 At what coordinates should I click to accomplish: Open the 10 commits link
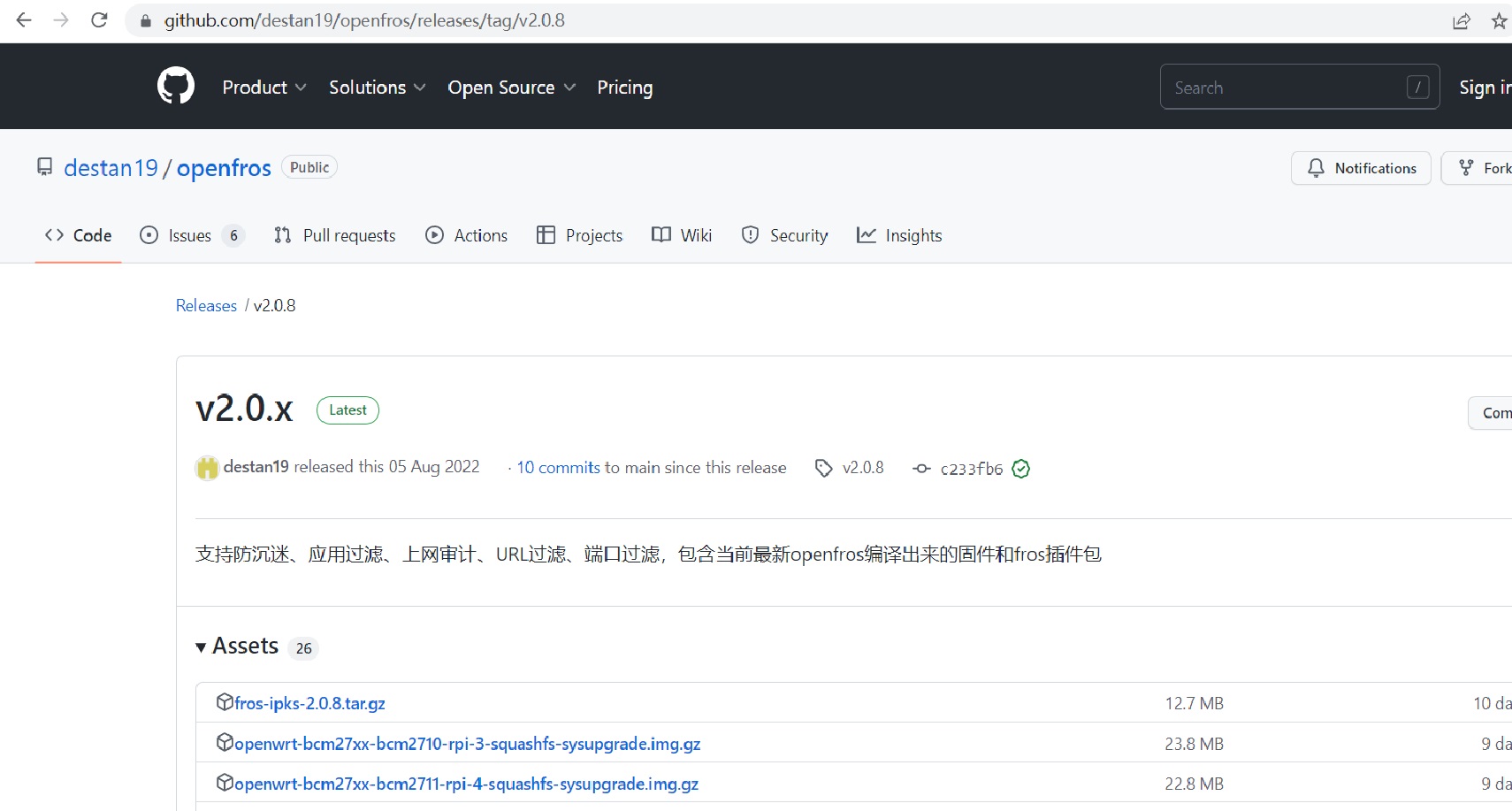click(557, 467)
